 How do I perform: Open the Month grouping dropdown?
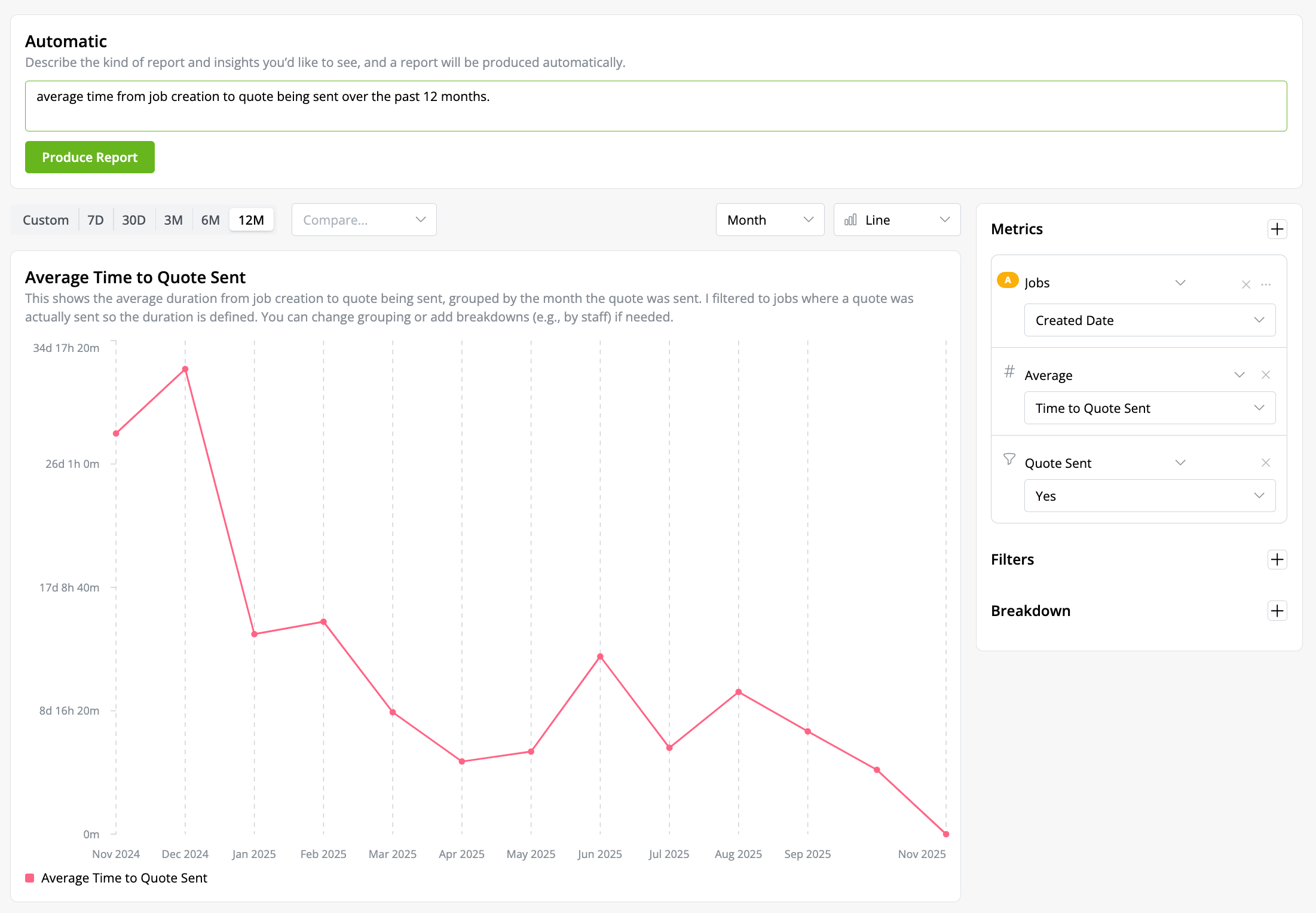coord(770,220)
